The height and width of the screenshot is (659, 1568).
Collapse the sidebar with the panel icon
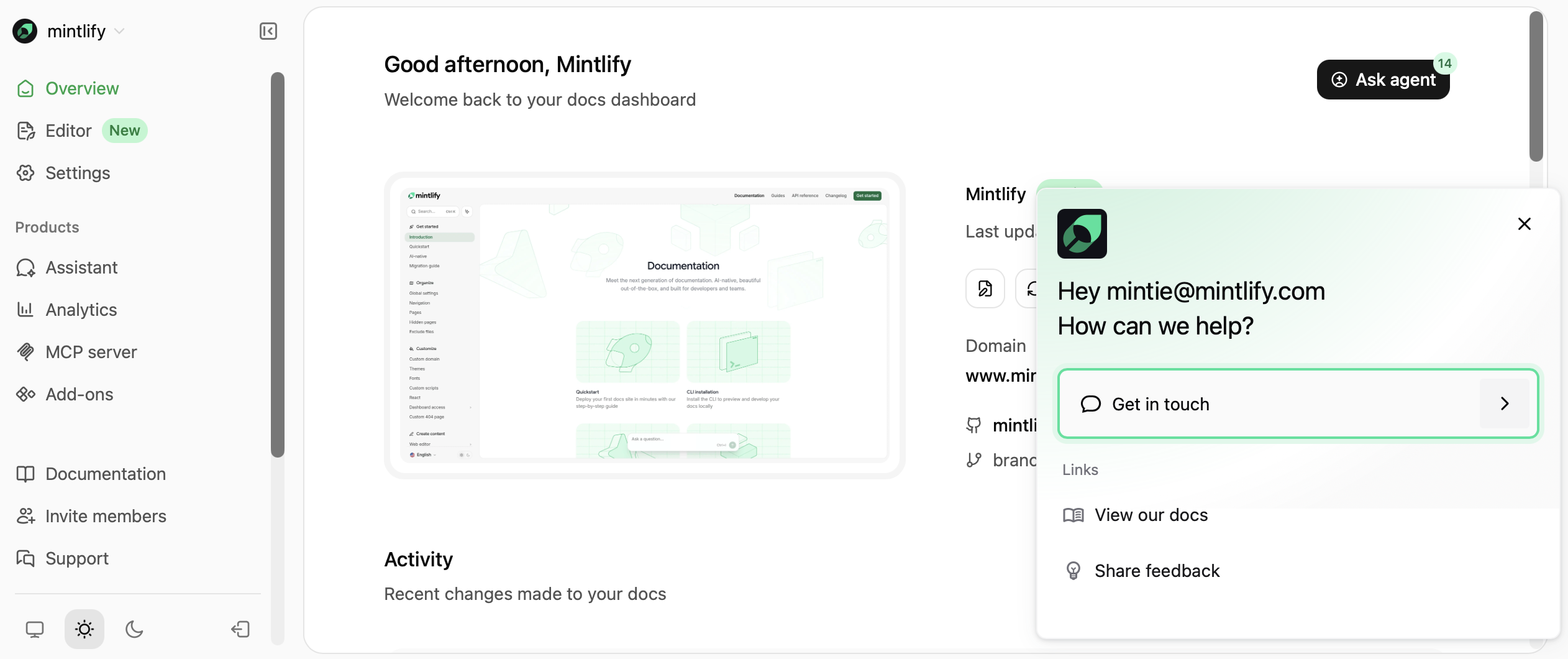(268, 31)
